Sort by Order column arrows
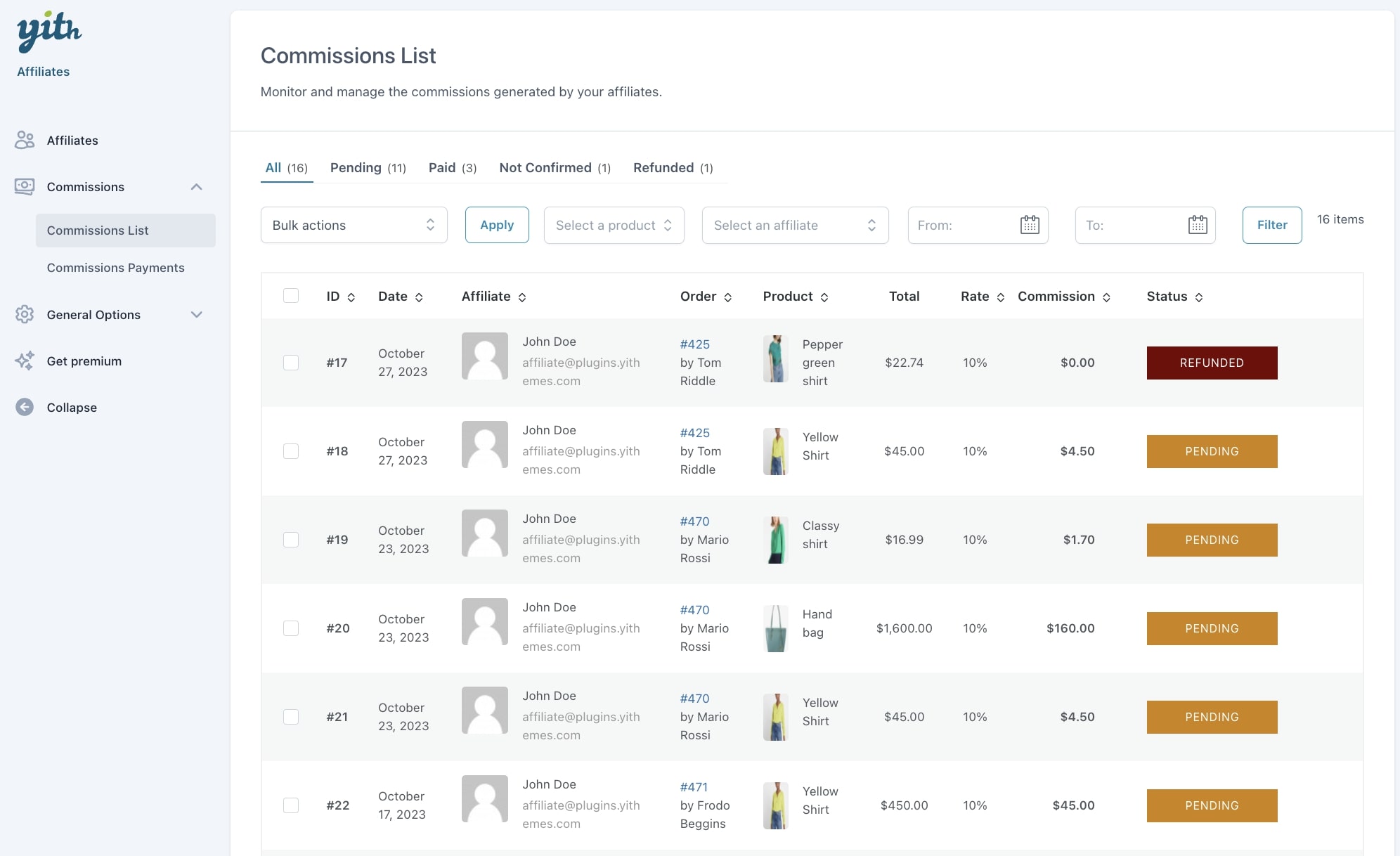 pyautogui.click(x=728, y=297)
